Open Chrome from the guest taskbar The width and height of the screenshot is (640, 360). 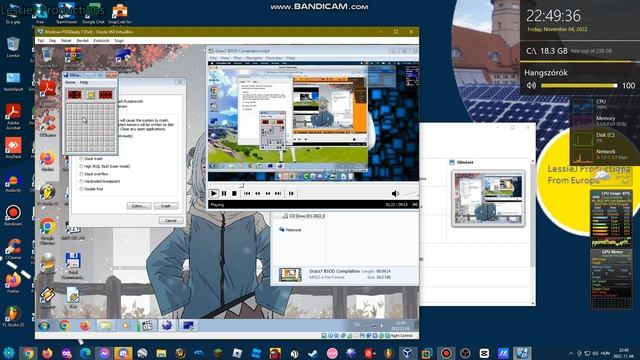64,326
